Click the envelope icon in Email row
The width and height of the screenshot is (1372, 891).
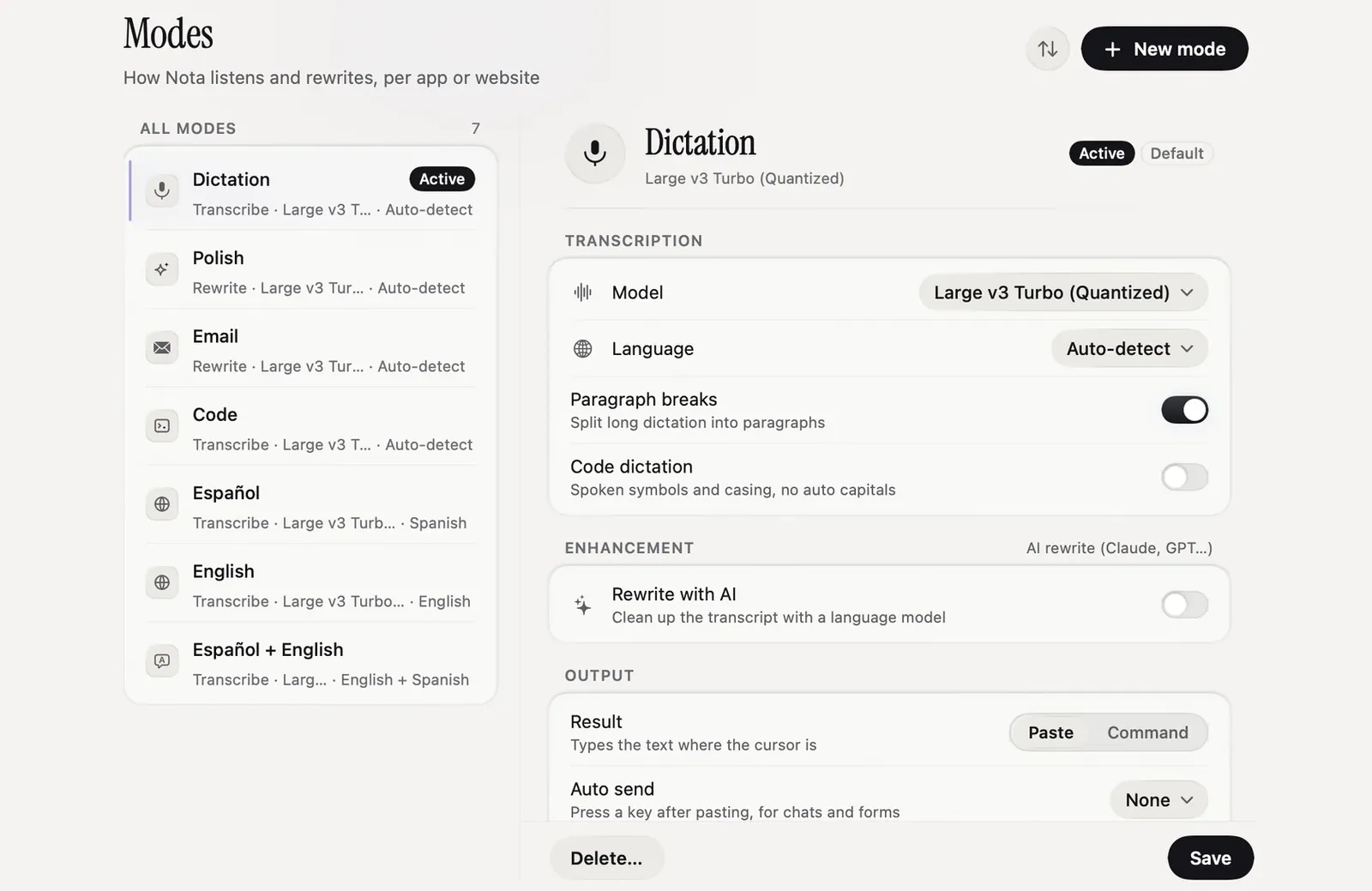(x=162, y=347)
